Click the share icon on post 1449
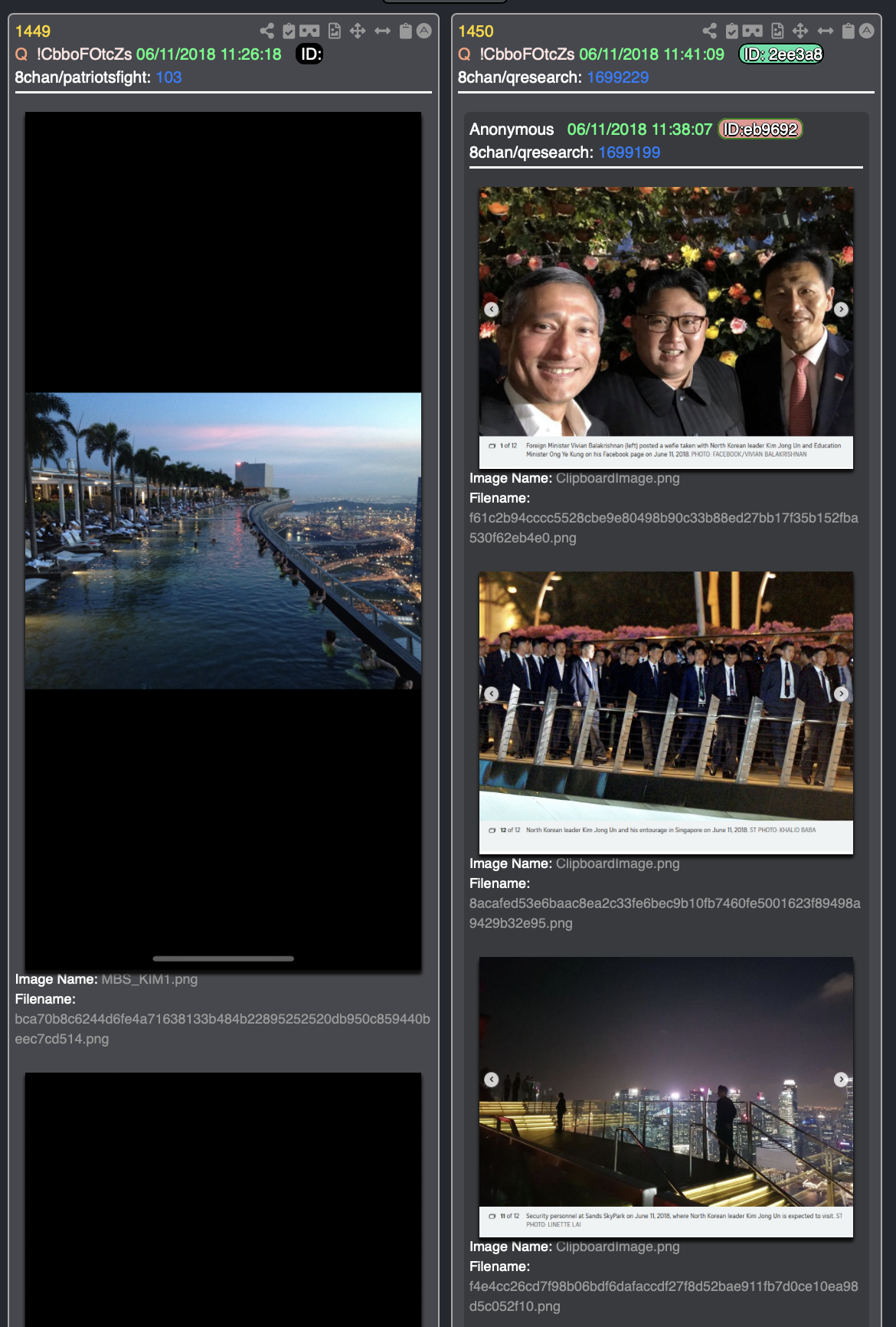The width and height of the screenshot is (896, 1327). pos(267,31)
